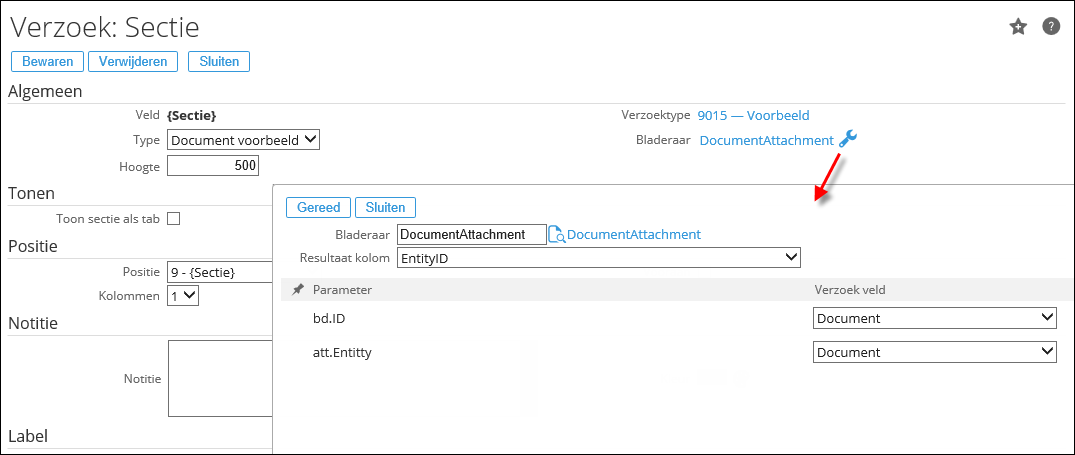Toggle the 'Toon sectie als tab' checkbox

click(x=173, y=218)
